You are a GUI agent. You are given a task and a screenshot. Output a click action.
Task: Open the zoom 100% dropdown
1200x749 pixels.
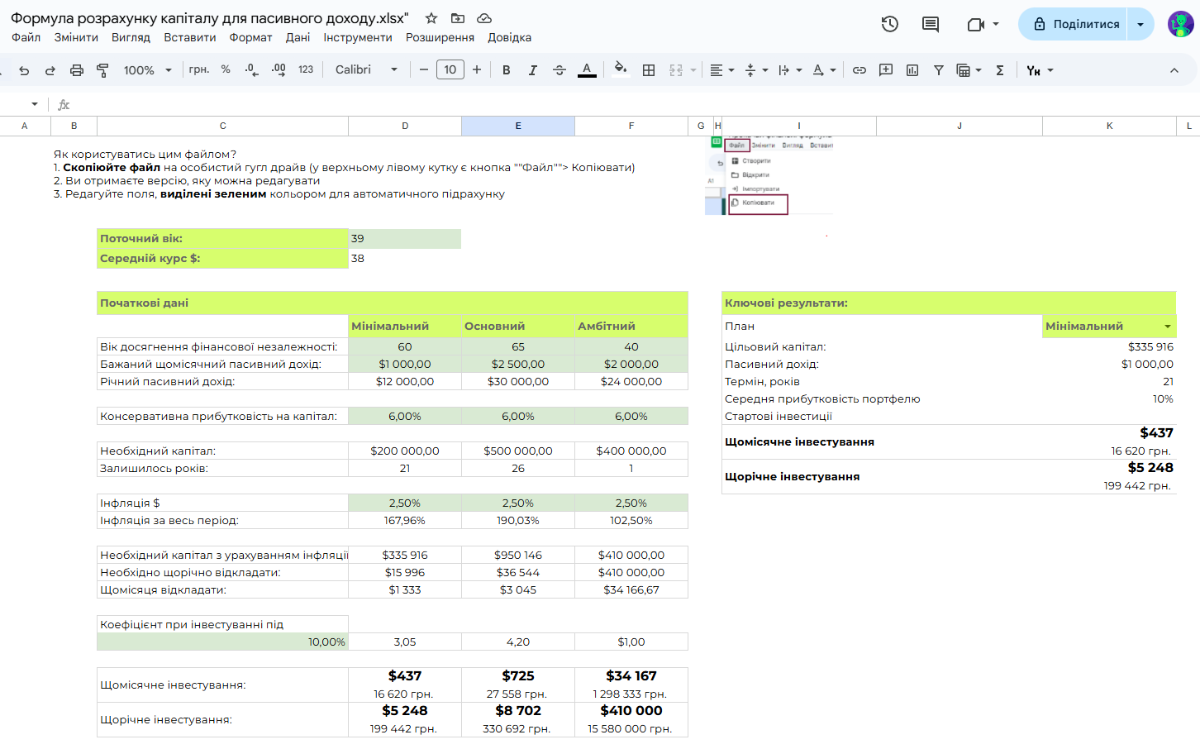147,70
